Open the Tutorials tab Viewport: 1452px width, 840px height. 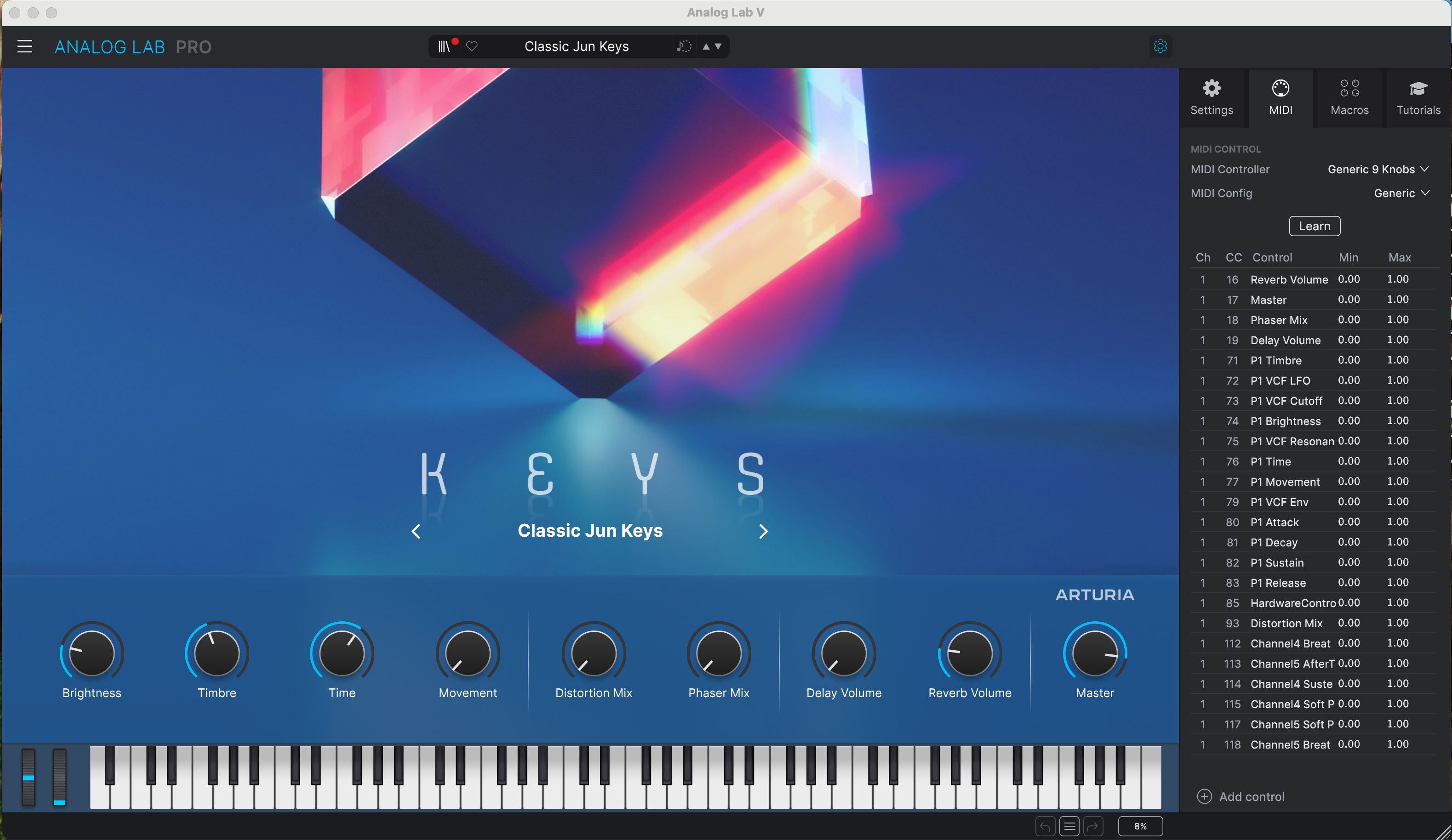click(1418, 98)
